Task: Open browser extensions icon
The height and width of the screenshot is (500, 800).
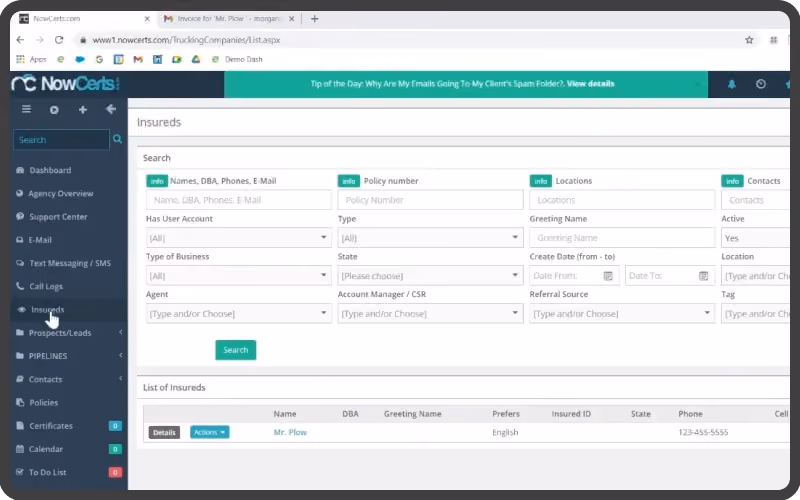Action: click(773, 40)
